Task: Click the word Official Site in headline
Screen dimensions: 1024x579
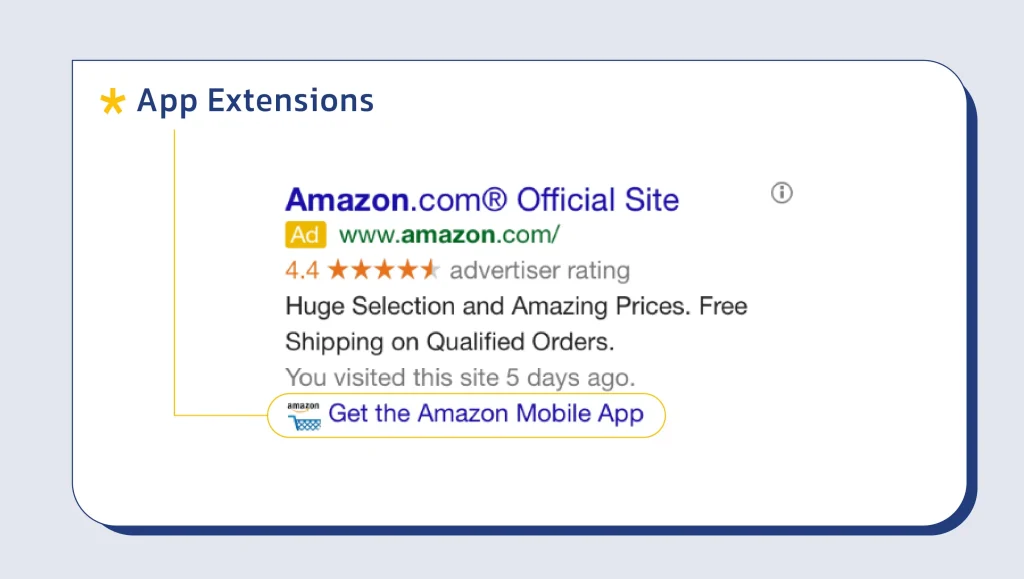Action: click(x=598, y=200)
